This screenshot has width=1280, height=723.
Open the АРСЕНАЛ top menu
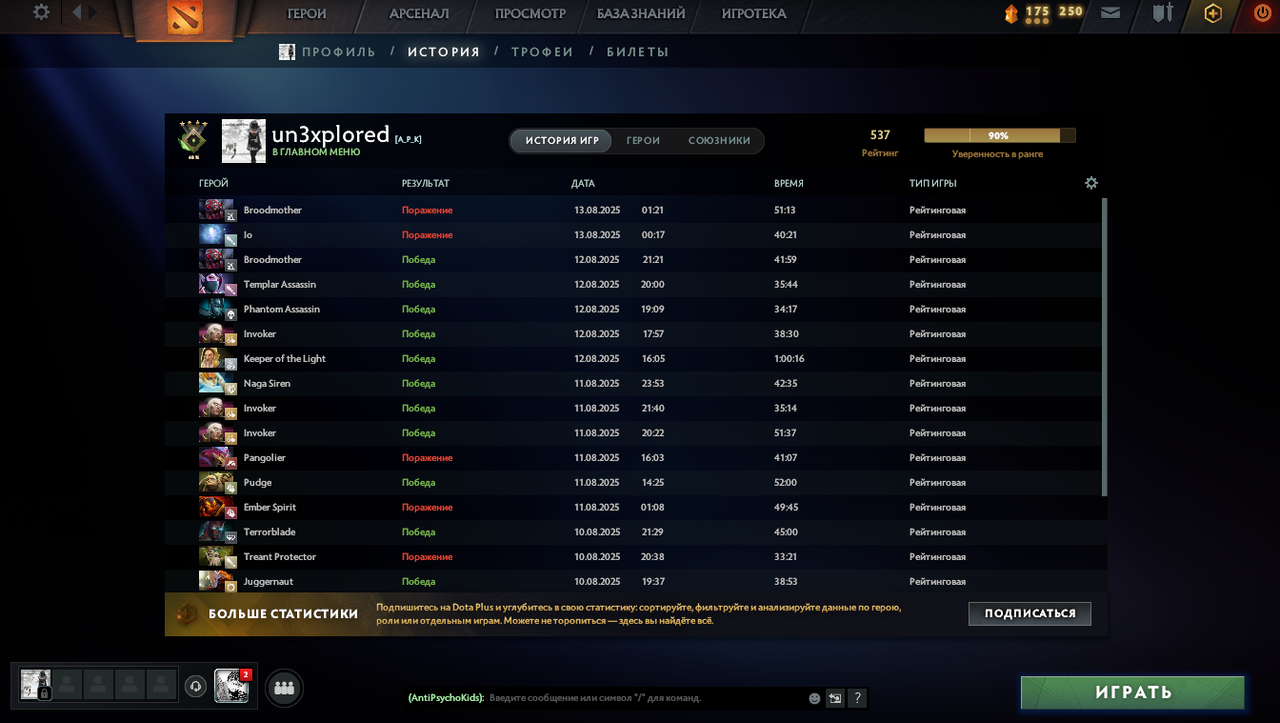419,14
